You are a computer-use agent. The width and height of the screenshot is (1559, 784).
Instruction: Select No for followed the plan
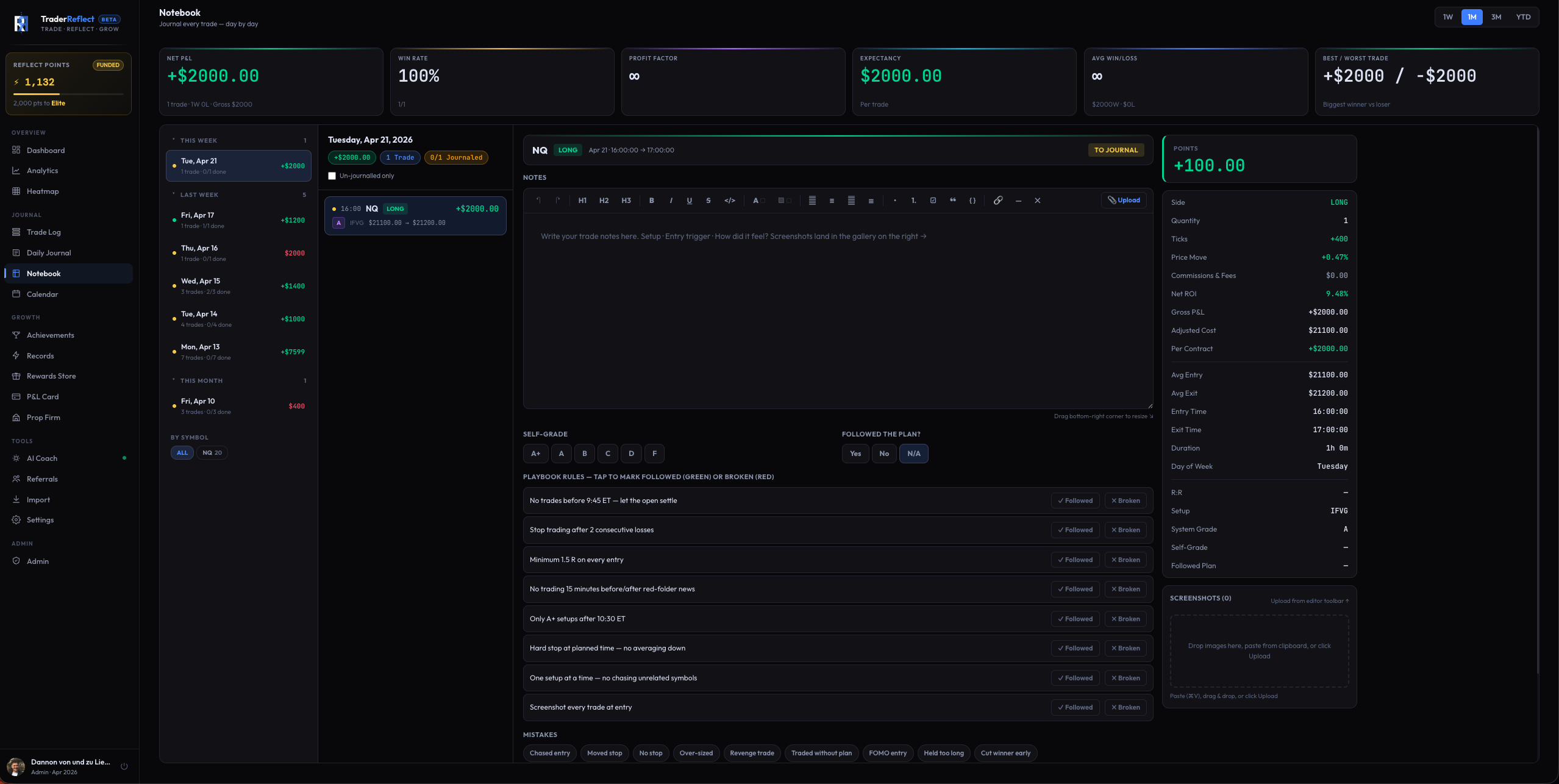tap(884, 454)
